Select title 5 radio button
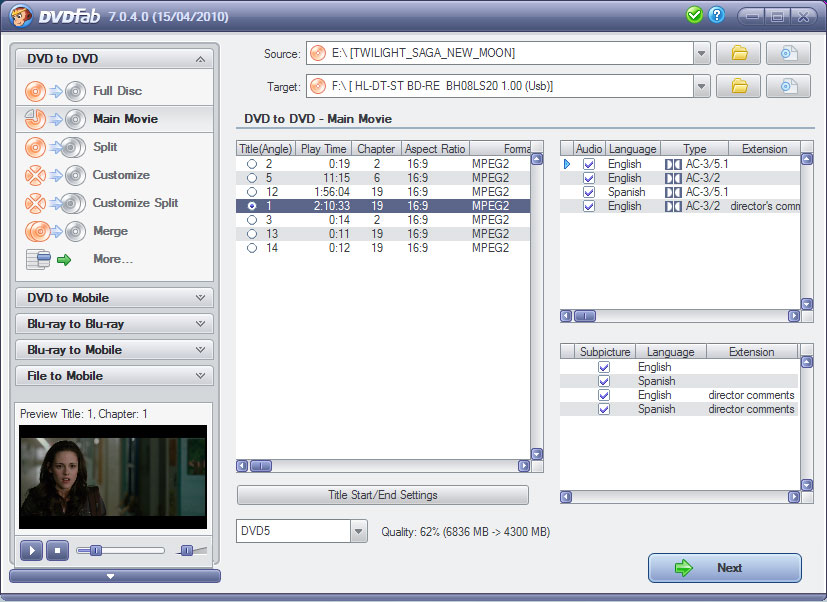 click(x=252, y=178)
